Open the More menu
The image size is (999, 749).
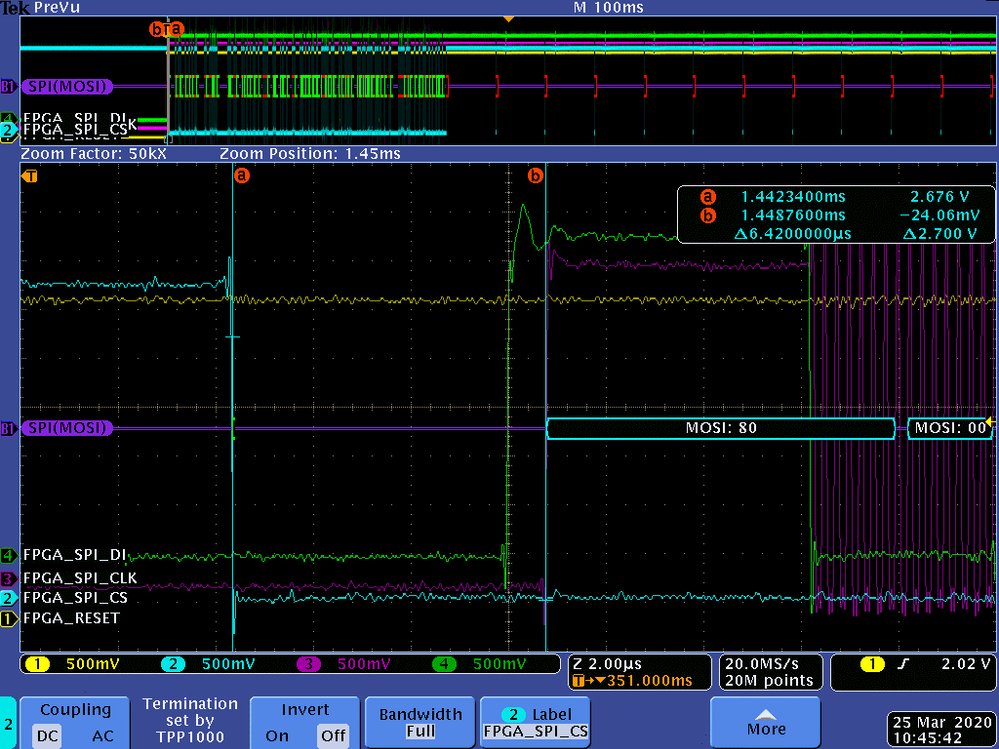[765, 722]
